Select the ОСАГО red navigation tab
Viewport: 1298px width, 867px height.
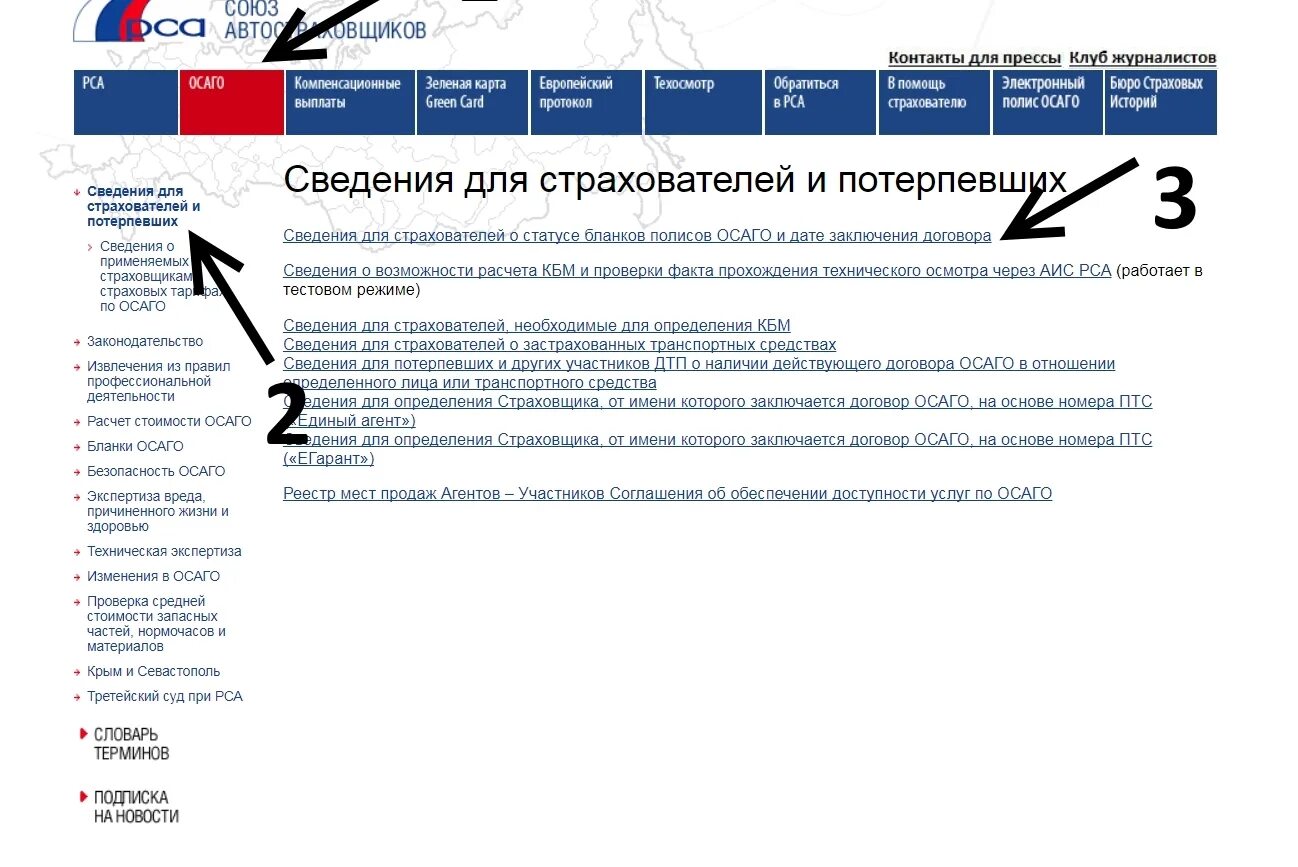click(232, 102)
